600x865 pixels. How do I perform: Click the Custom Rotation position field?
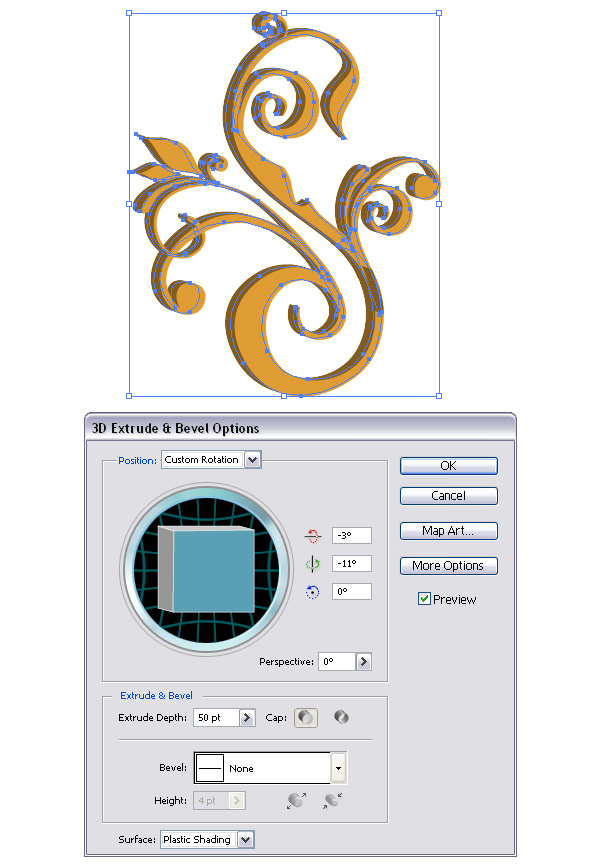202,460
